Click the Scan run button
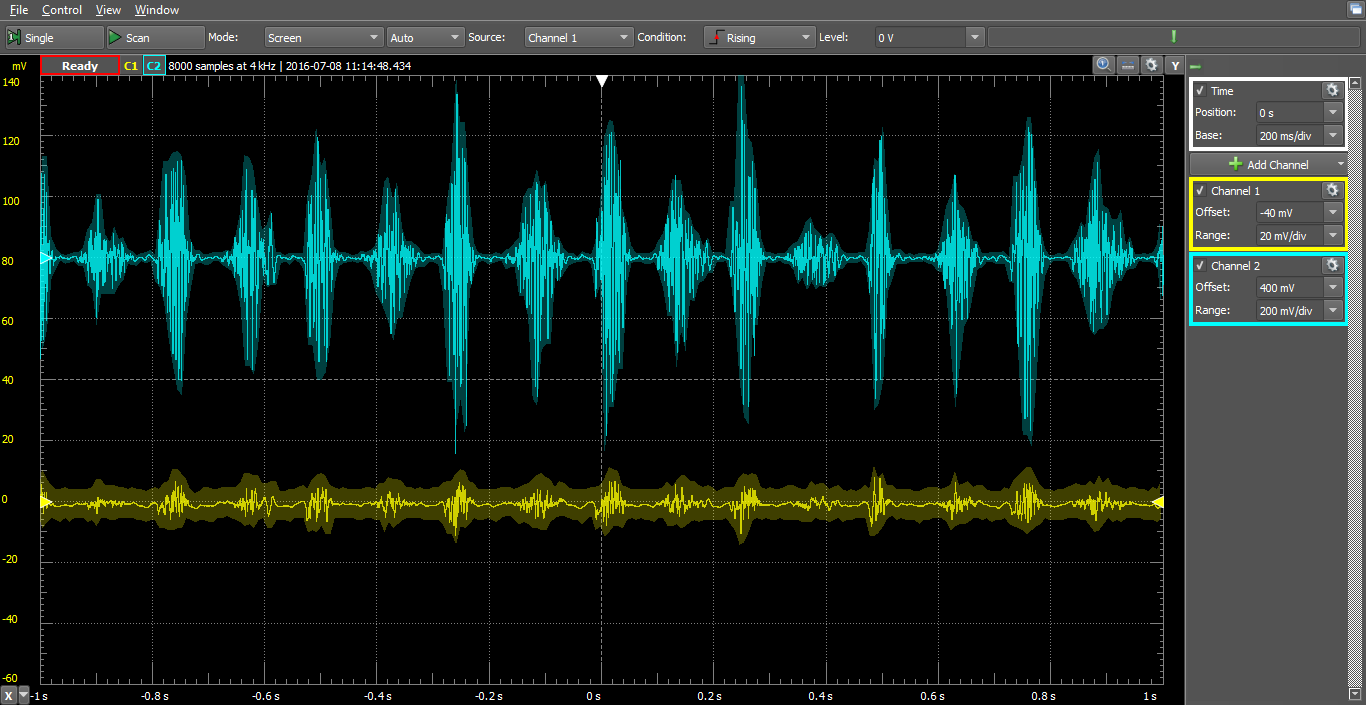Screen dimensions: 1368x708 point(154,38)
